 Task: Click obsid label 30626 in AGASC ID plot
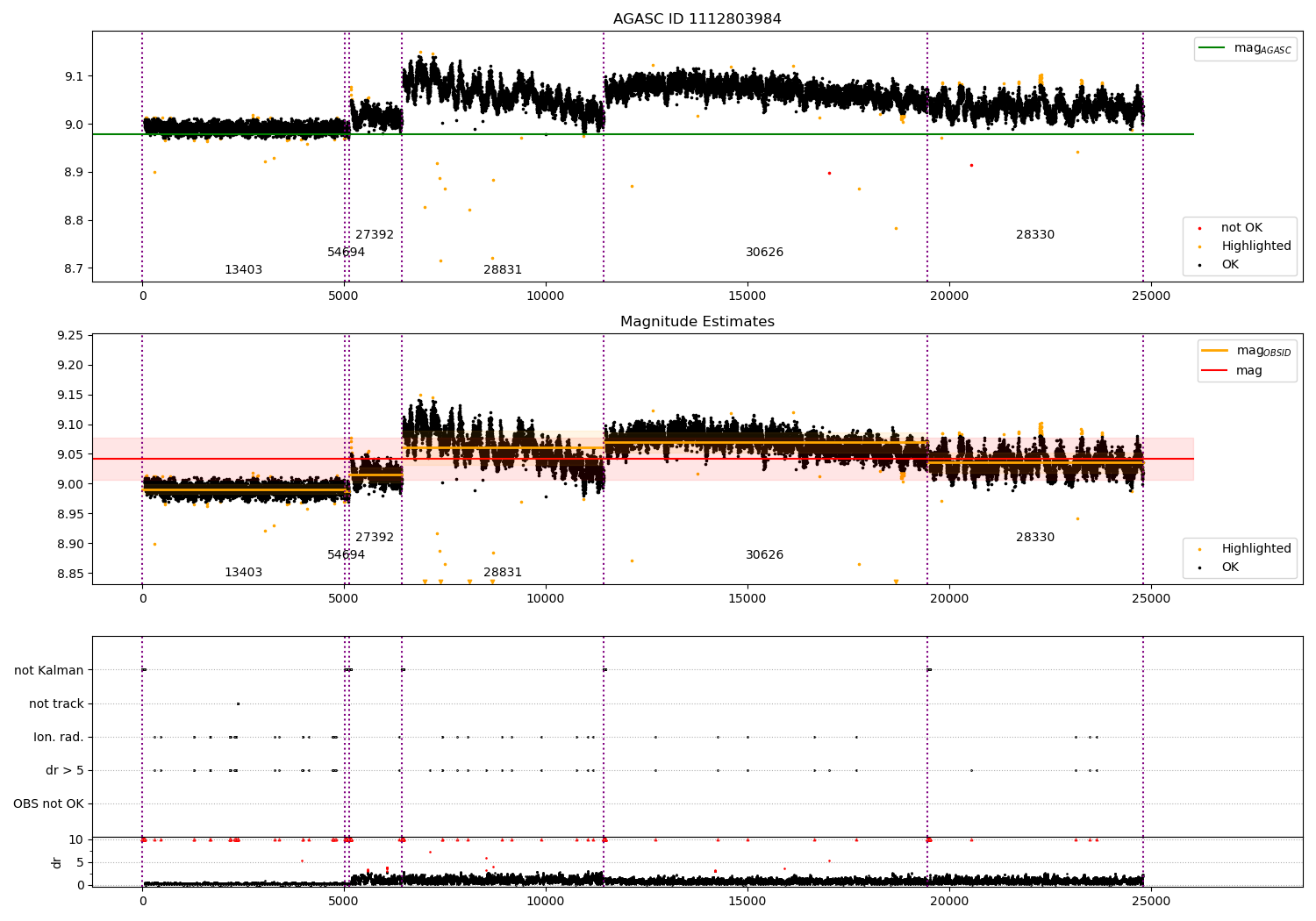[764, 253]
